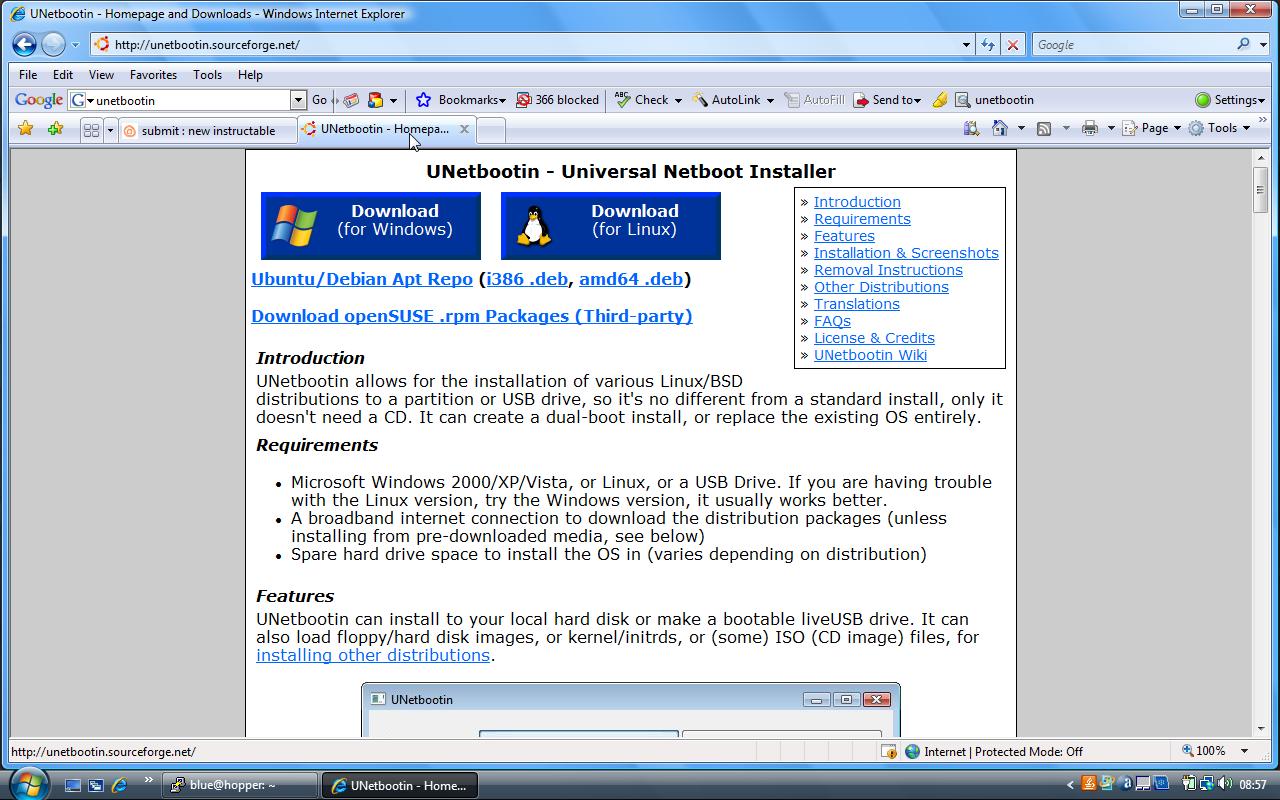Click the Check spelling button

[x=642, y=100]
